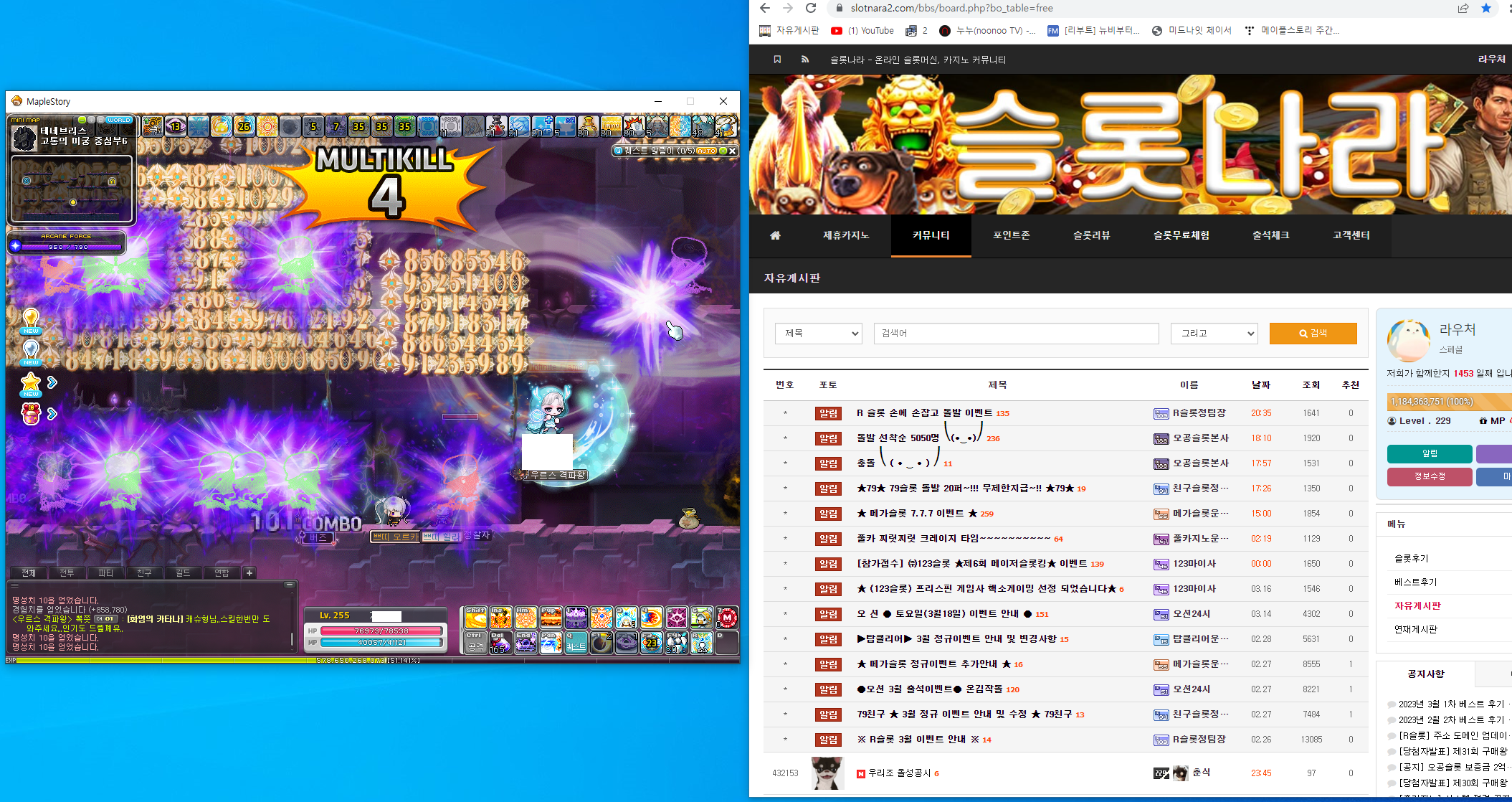The image size is (1512, 802).
Task: Open the RSS feed icon
Action: [x=805, y=60]
